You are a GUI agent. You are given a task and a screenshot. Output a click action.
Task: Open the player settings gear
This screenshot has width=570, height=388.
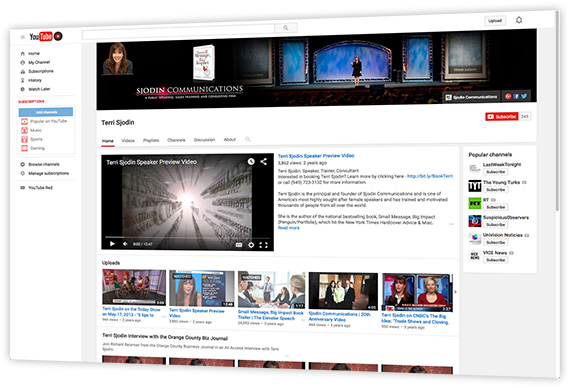pos(251,245)
